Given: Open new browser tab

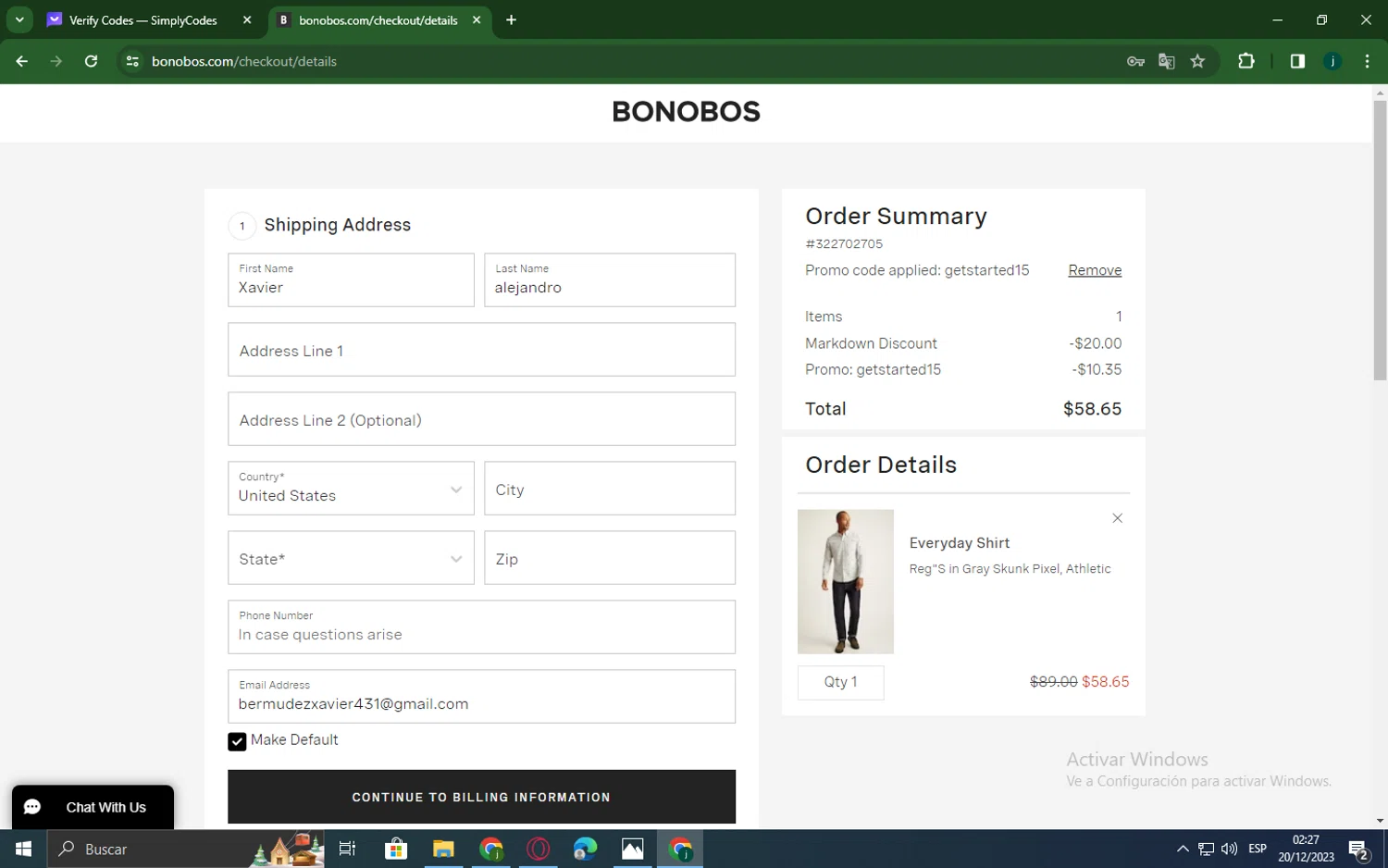Looking at the screenshot, I should tap(511, 19).
